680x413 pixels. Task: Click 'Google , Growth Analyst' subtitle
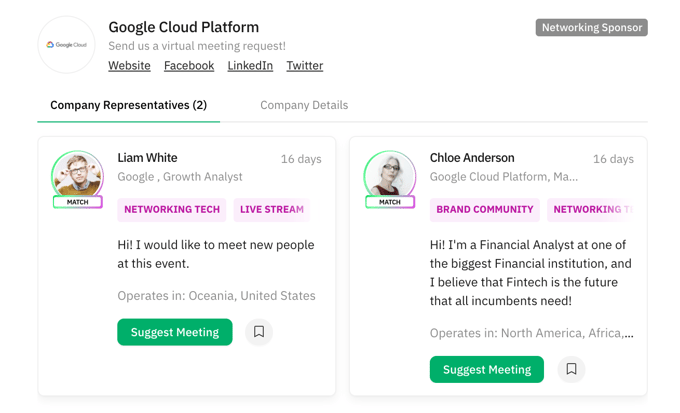pyautogui.click(x=180, y=177)
